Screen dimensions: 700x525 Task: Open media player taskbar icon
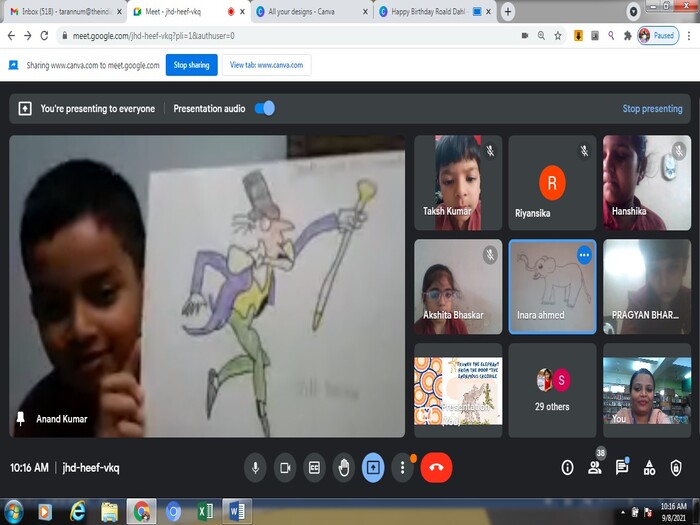coord(45,512)
